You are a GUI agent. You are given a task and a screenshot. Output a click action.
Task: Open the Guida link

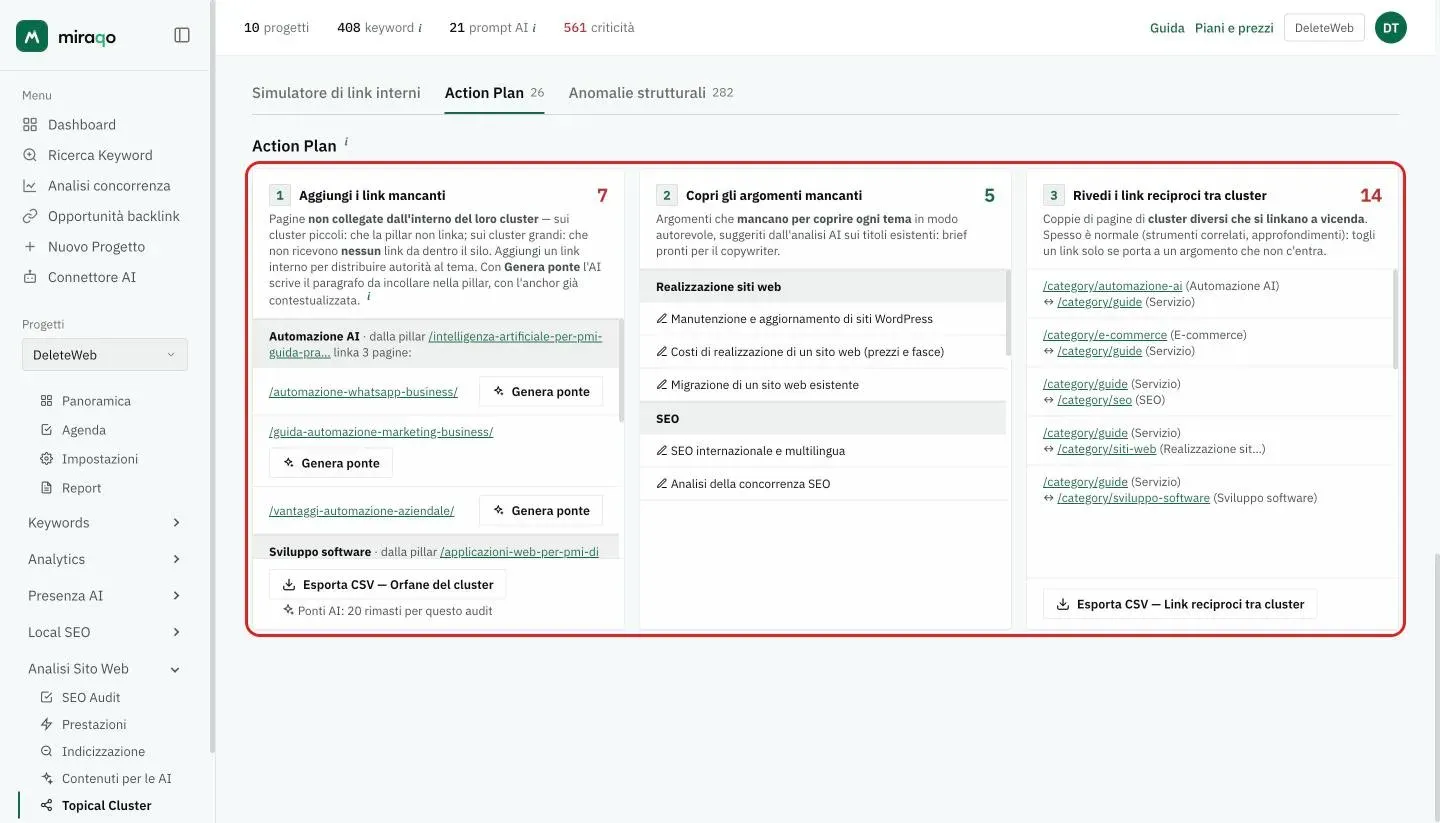[1167, 28]
